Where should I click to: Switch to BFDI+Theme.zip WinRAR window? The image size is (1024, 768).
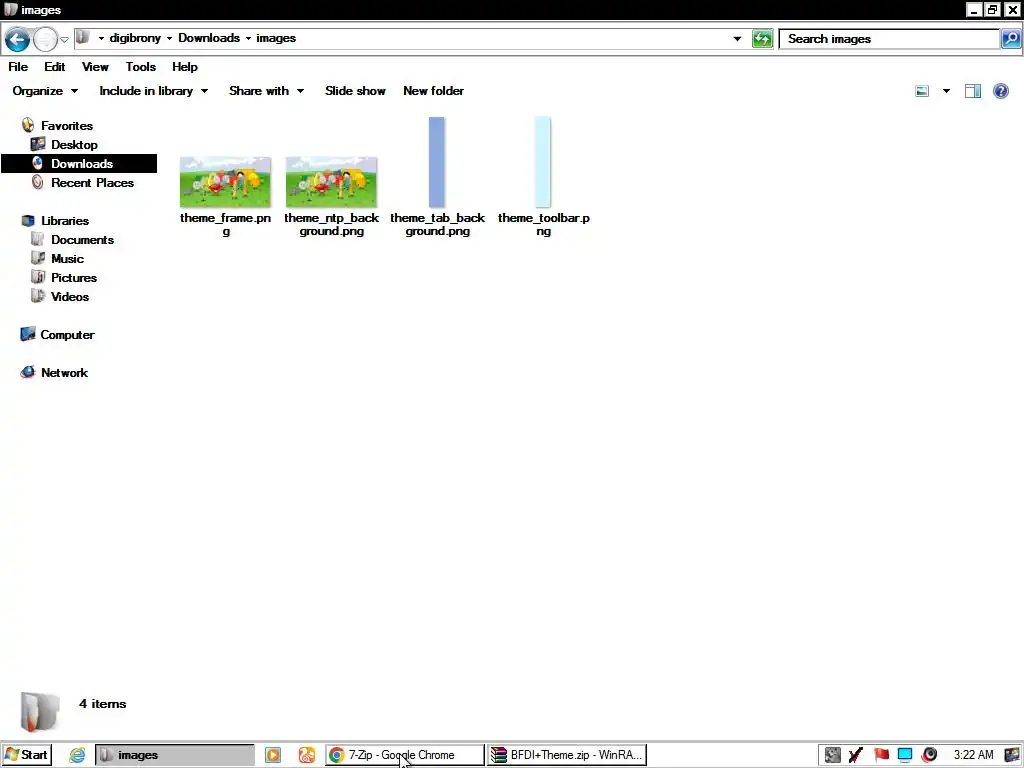568,755
